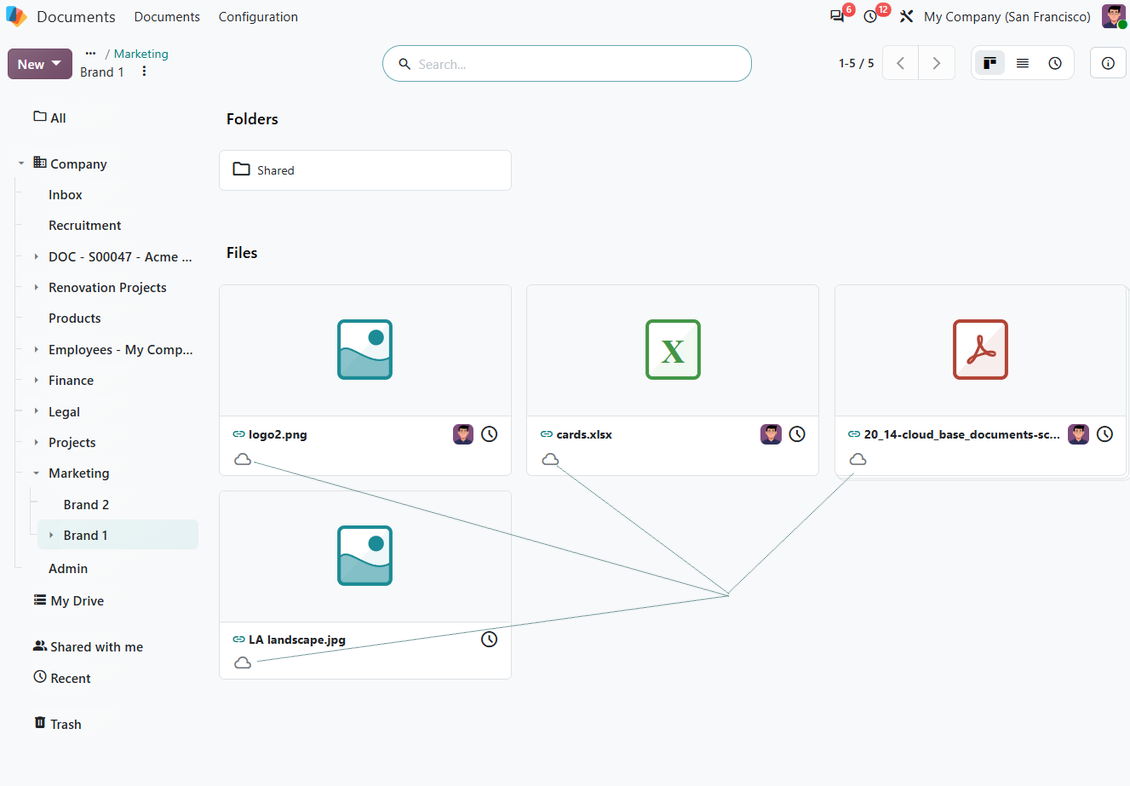Click the cloud icon under the PDF document

tap(858, 459)
